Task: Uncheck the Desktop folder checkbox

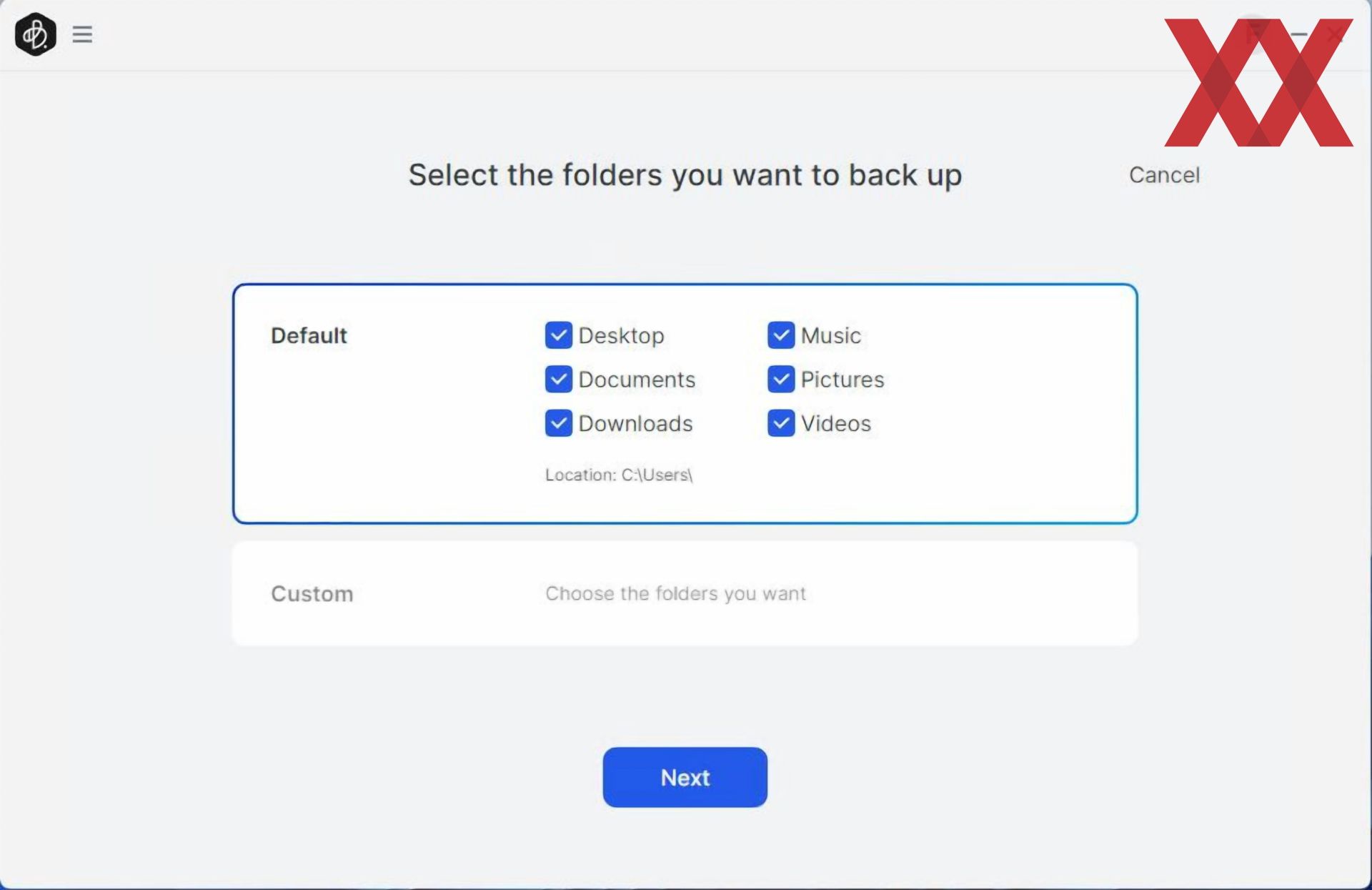Action: pos(558,335)
